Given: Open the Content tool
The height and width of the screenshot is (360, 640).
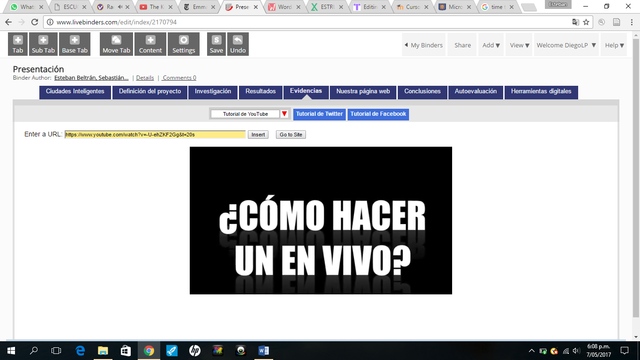Looking at the screenshot, I should [x=150, y=44].
